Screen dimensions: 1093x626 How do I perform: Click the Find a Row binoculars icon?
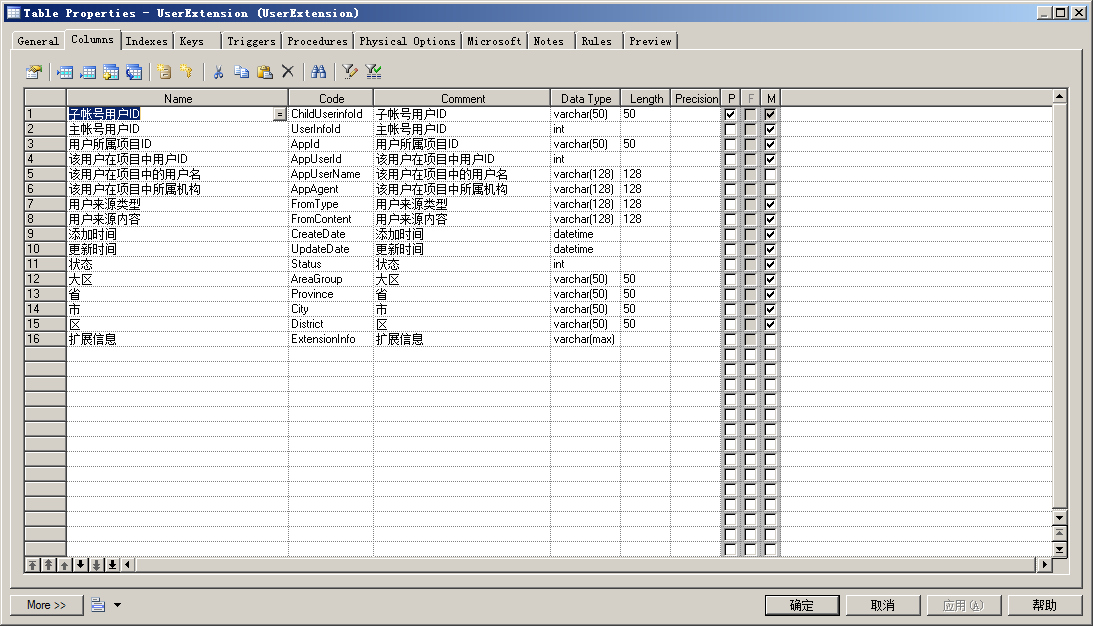point(319,72)
